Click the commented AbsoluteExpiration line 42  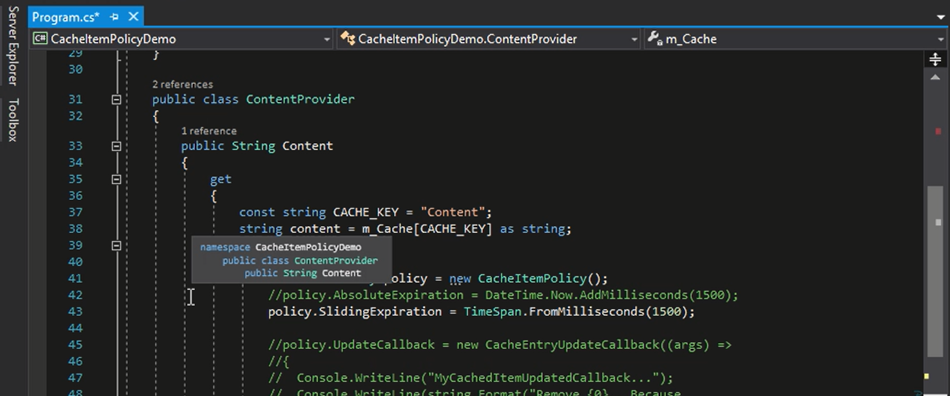point(503,295)
